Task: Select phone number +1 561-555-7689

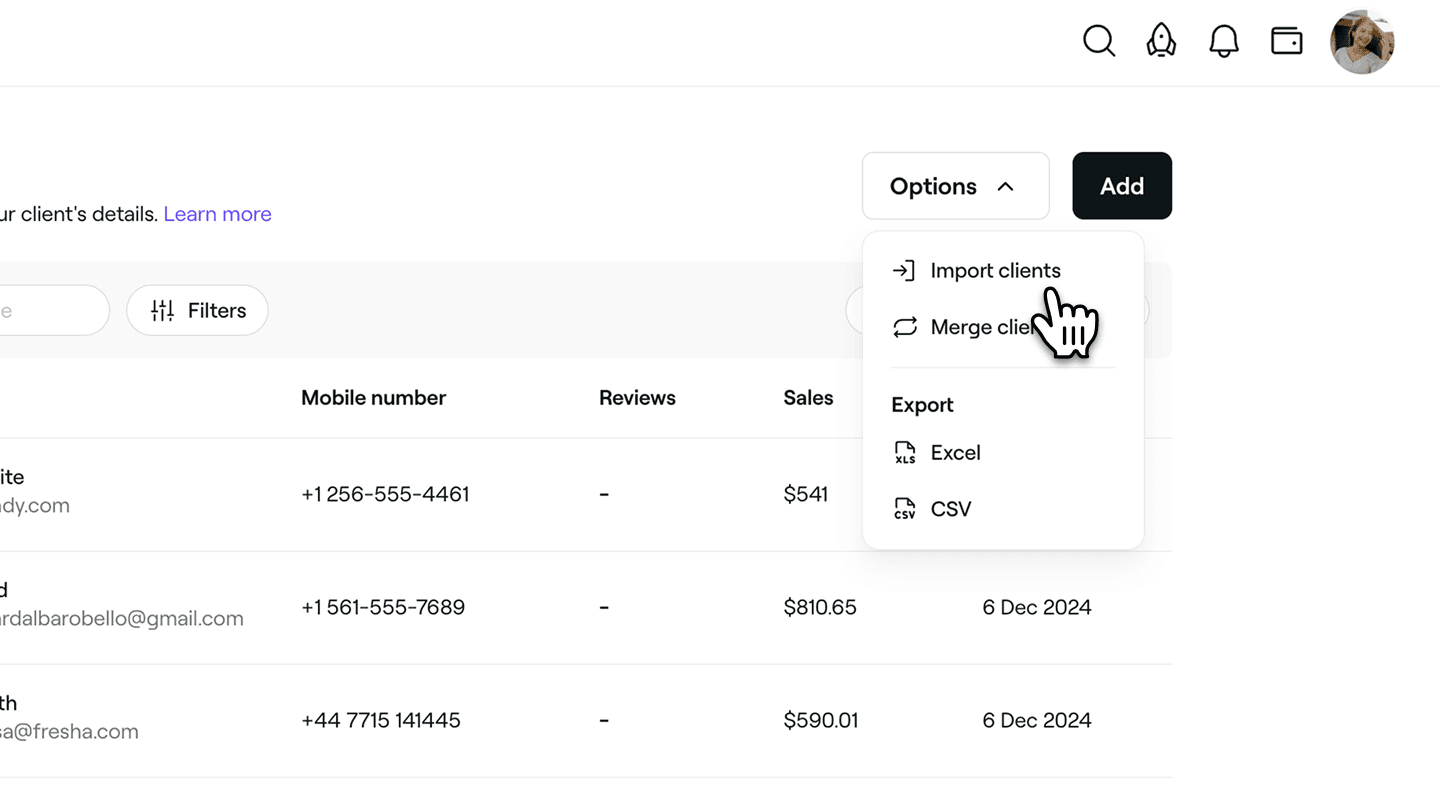Action: [383, 607]
